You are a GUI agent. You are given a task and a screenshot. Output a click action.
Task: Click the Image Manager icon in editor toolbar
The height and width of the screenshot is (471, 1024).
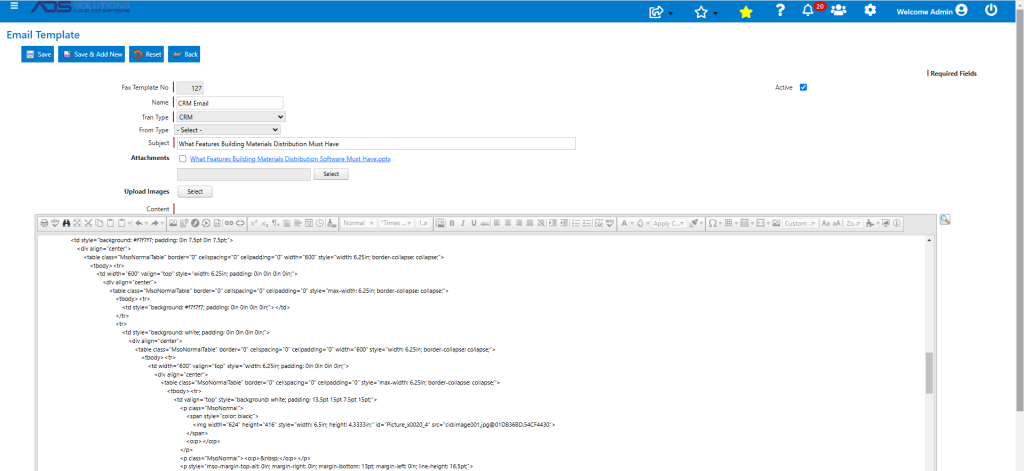(x=173, y=223)
